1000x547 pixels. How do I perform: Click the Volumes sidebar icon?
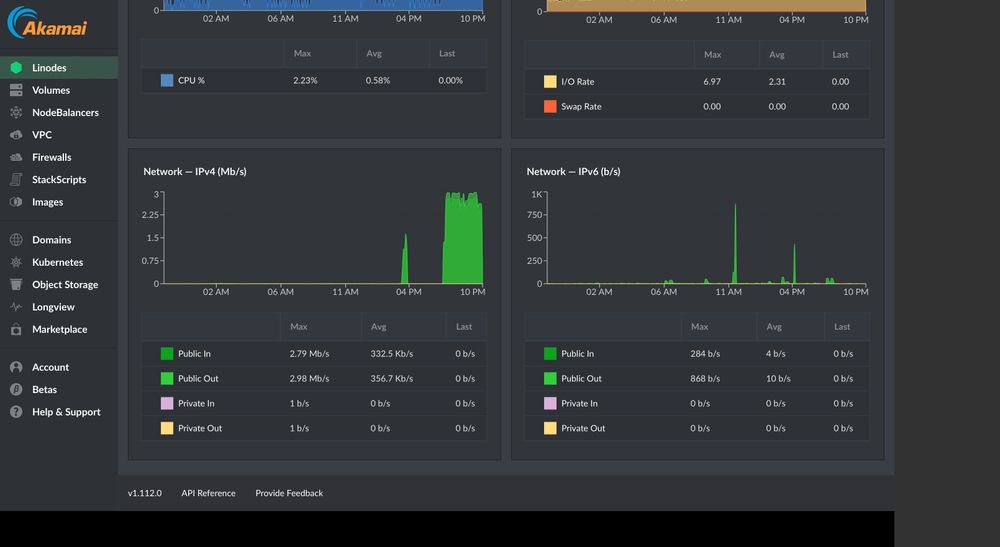click(17, 90)
